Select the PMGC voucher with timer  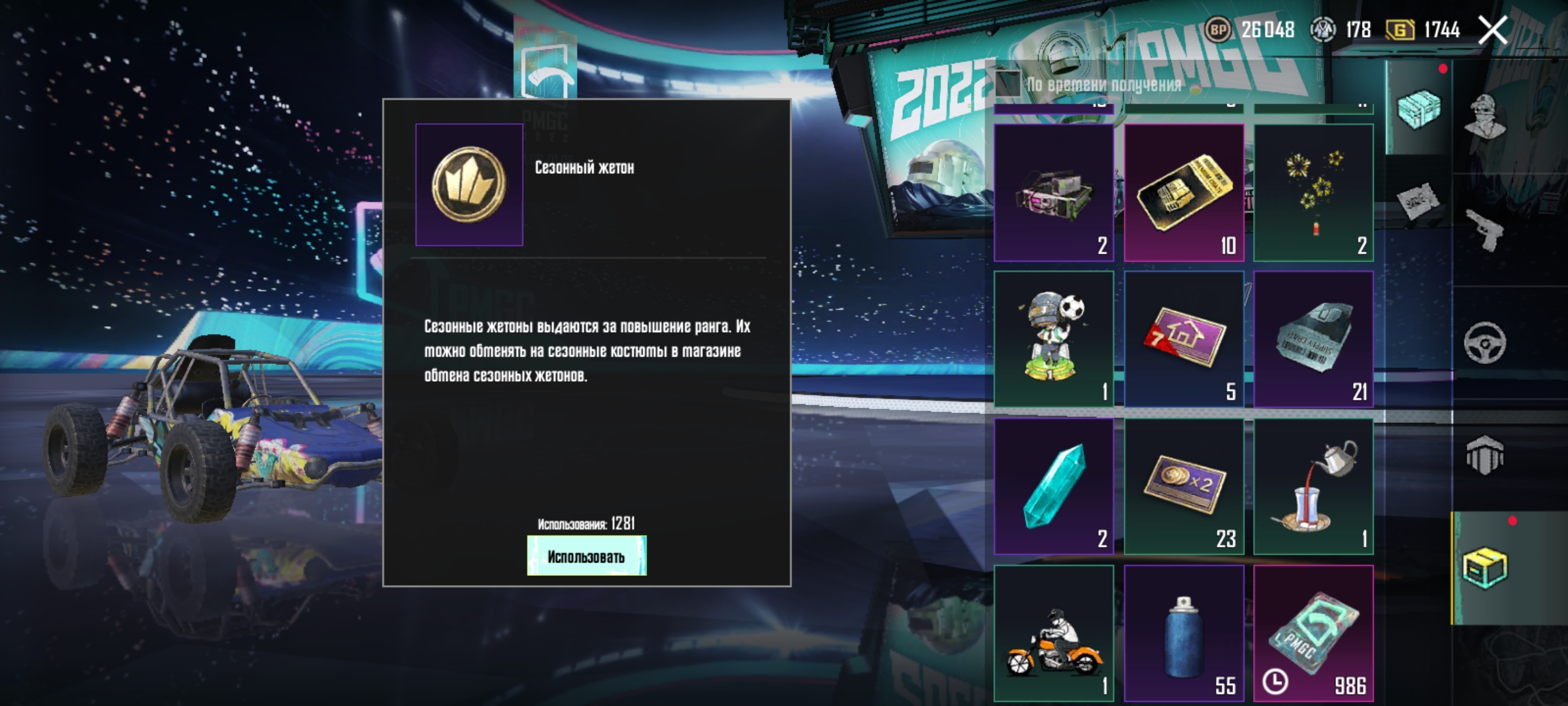tap(1313, 633)
